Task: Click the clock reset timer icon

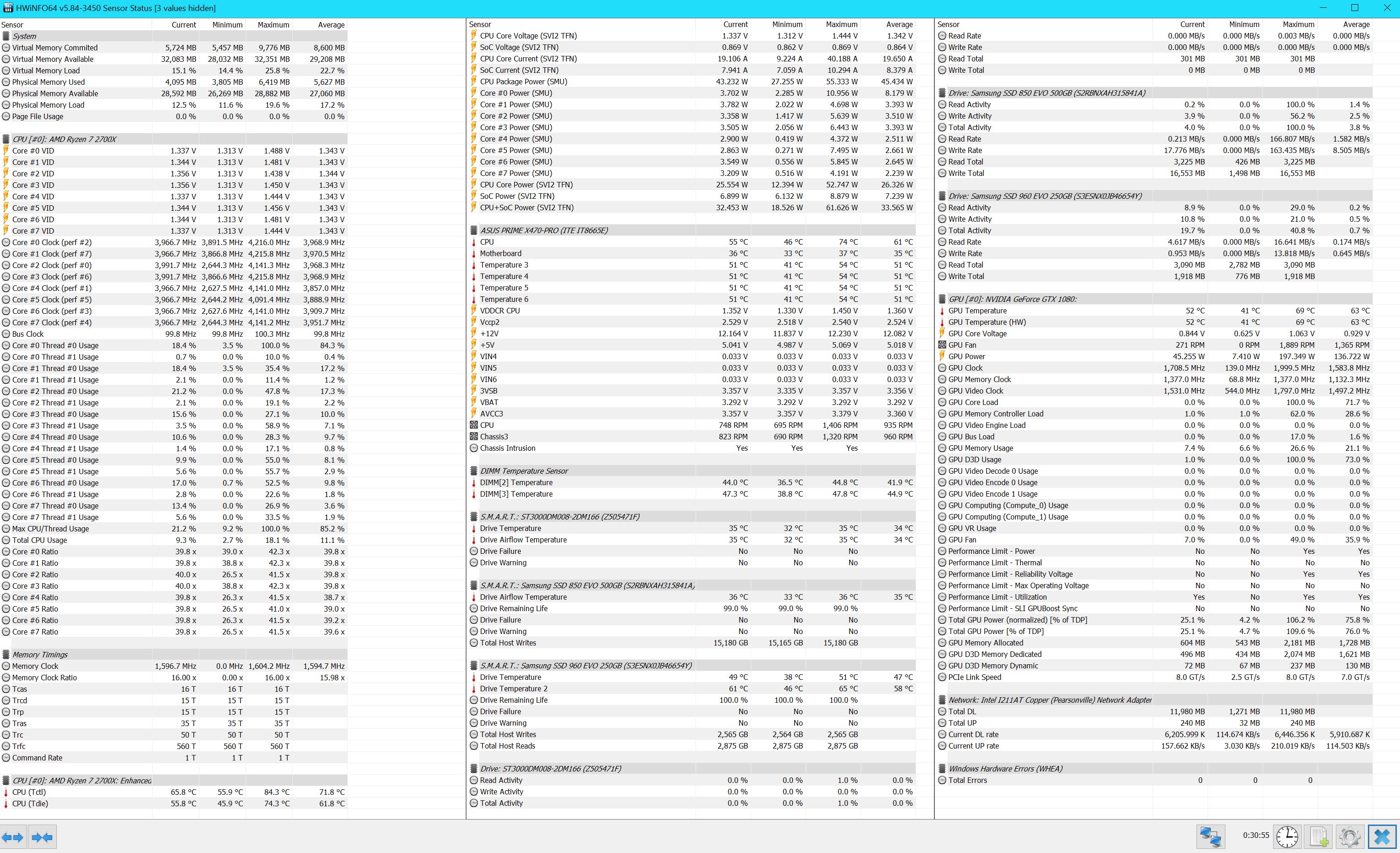Action: (x=1287, y=837)
